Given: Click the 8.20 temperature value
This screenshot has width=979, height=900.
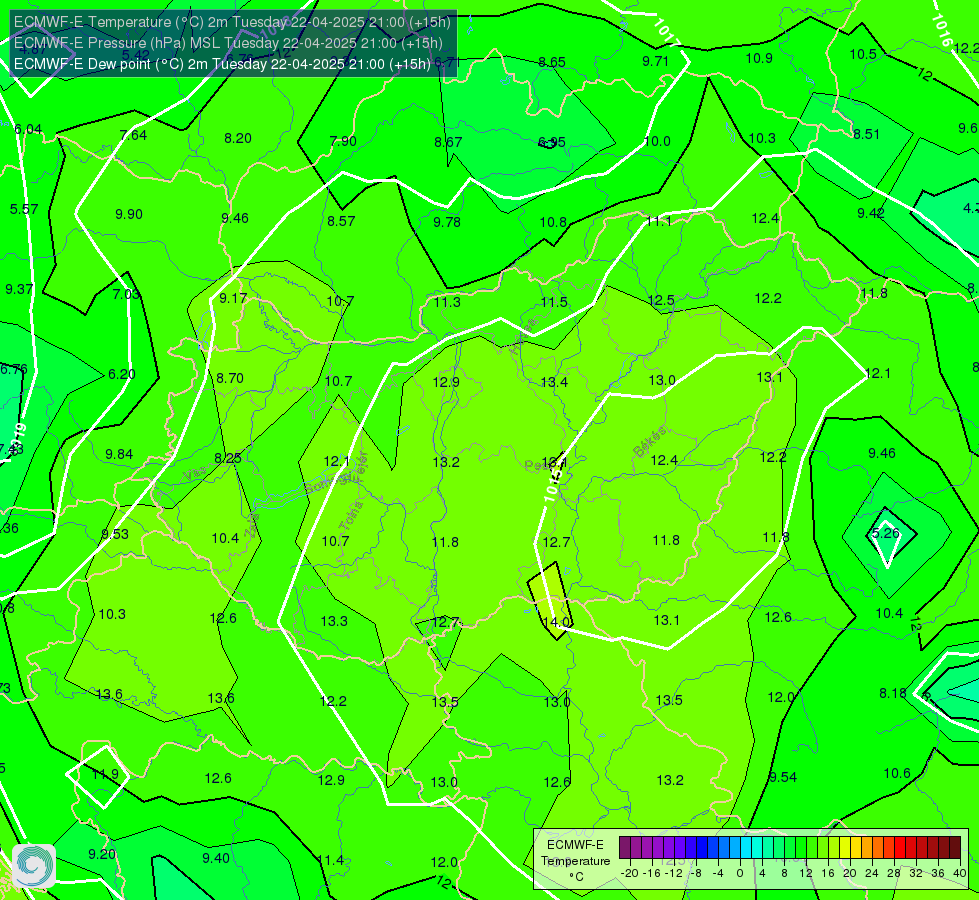Looking at the screenshot, I should 238,138.
